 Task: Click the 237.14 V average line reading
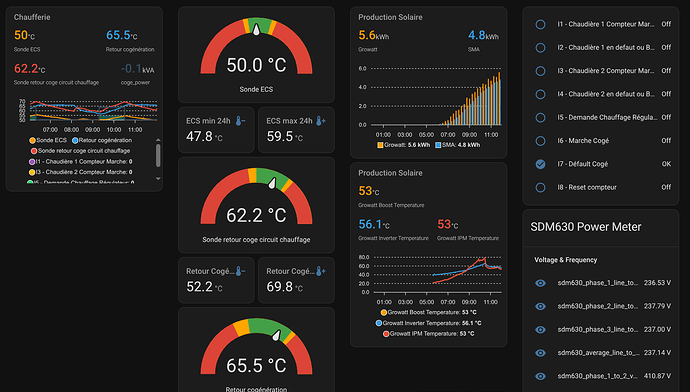click(657, 353)
